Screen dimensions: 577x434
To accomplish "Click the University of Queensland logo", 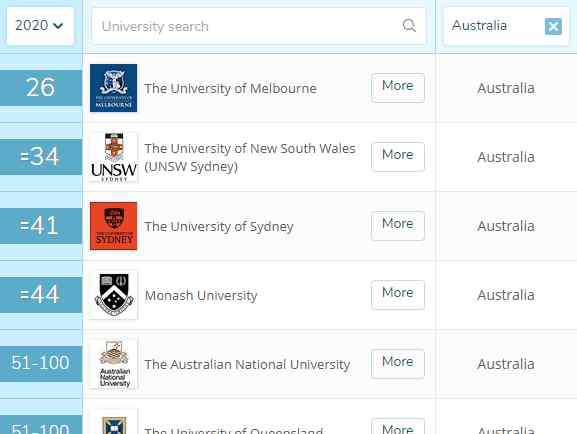I will click(113, 423).
